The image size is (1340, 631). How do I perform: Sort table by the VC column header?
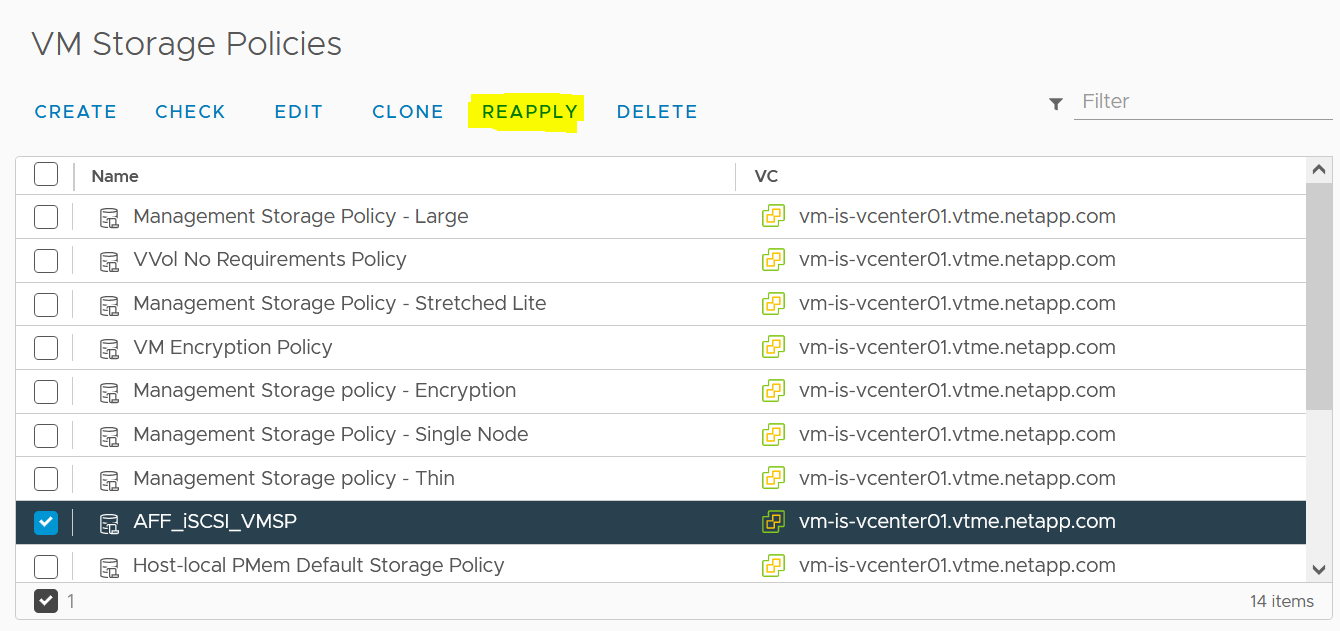click(x=766, y=176)
